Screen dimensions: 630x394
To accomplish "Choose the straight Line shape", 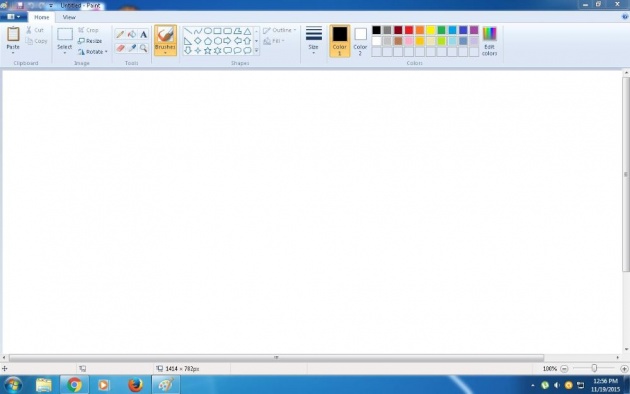I will 188,31.
